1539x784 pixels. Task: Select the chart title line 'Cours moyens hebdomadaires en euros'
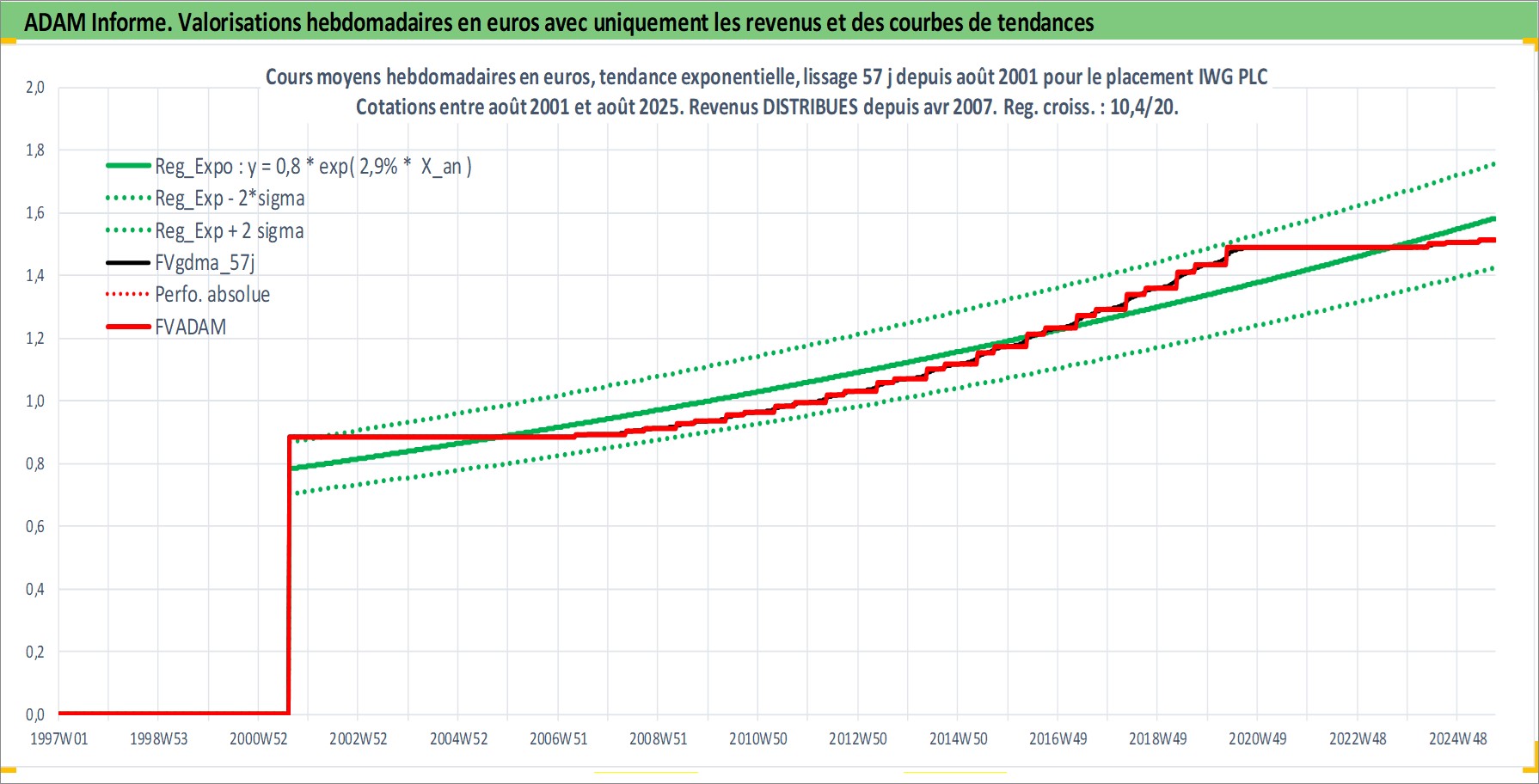click(766, 77)
